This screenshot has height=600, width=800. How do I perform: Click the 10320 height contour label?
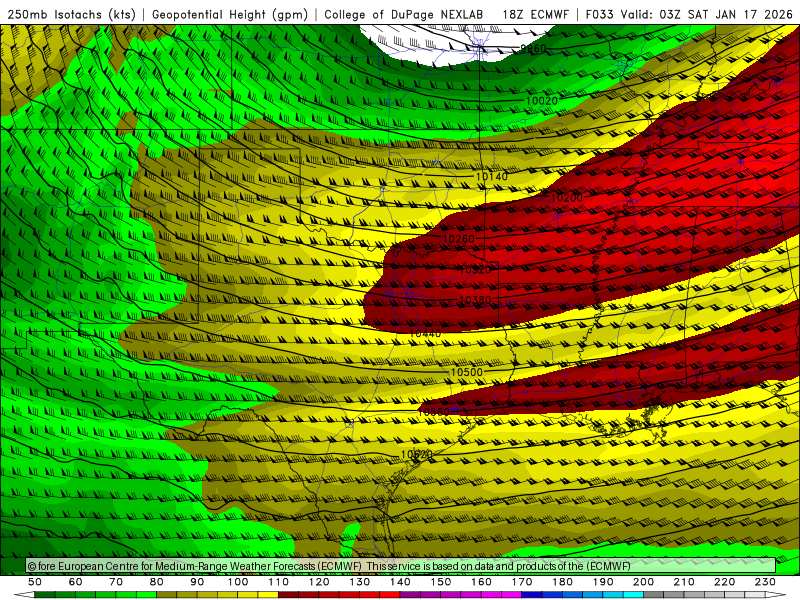coord(475,269)
